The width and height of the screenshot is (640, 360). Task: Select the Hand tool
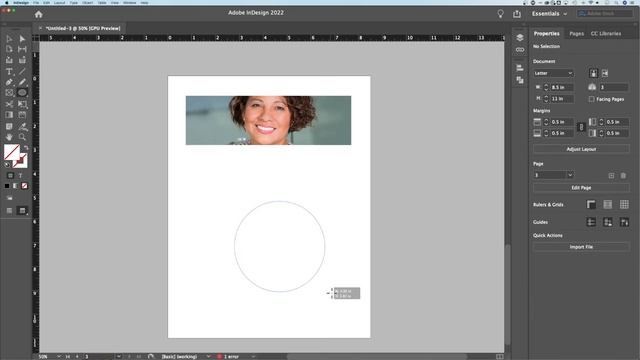point(9,137)
